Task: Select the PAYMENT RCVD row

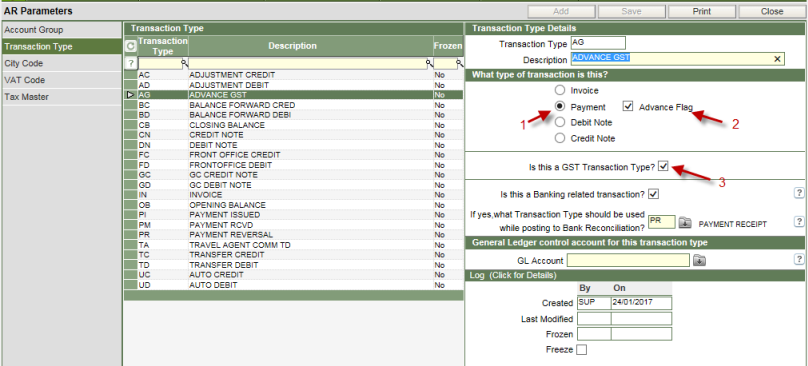Action: (294, 225)
